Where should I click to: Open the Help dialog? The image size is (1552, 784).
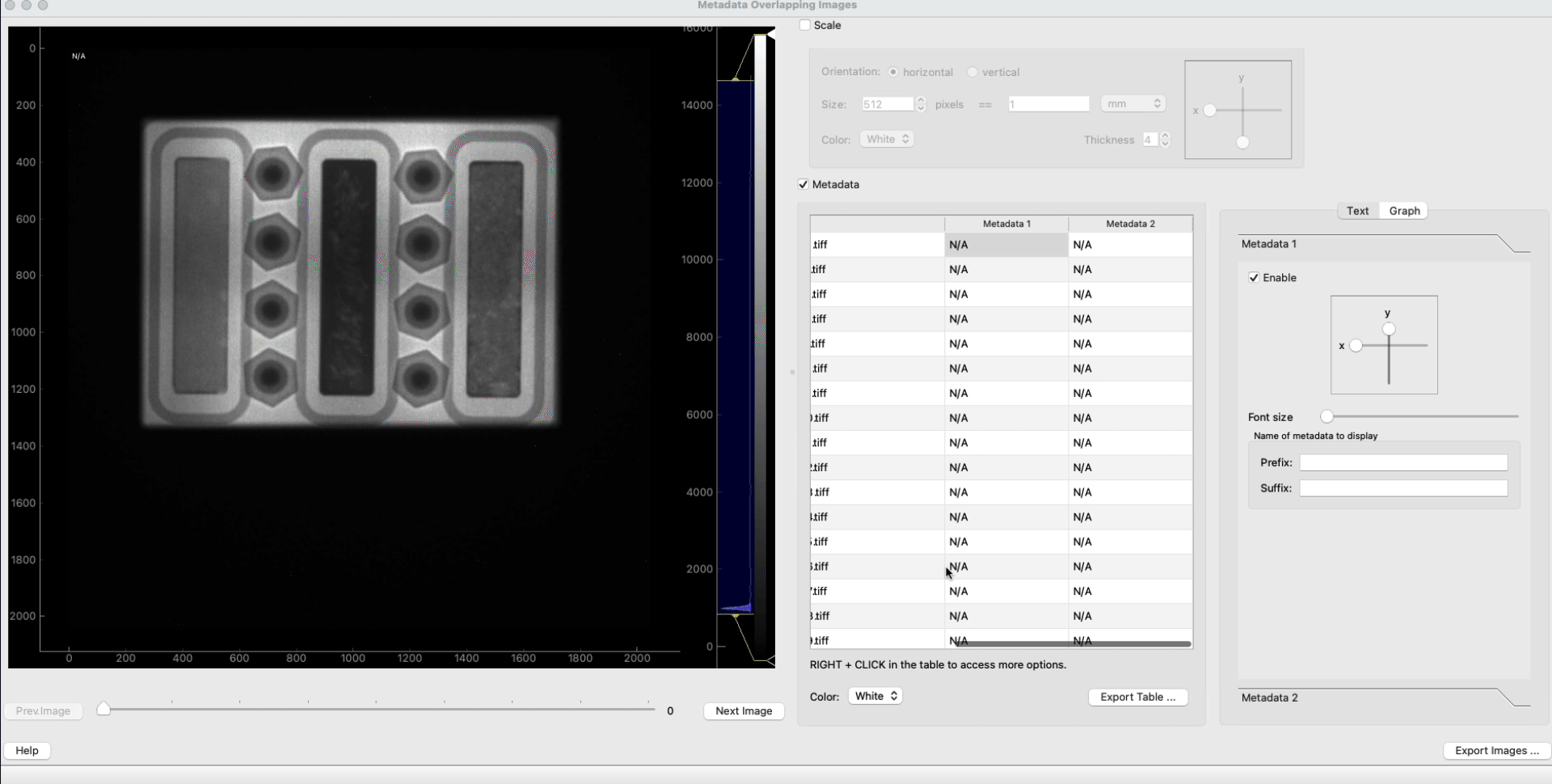click(27, 750)
